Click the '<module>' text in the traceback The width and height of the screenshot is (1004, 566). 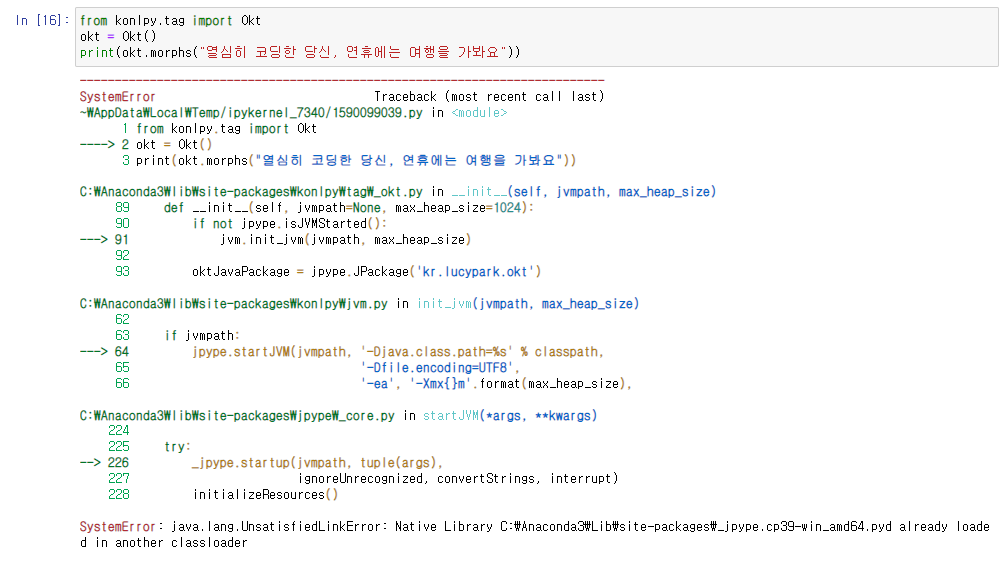point(479,113)
